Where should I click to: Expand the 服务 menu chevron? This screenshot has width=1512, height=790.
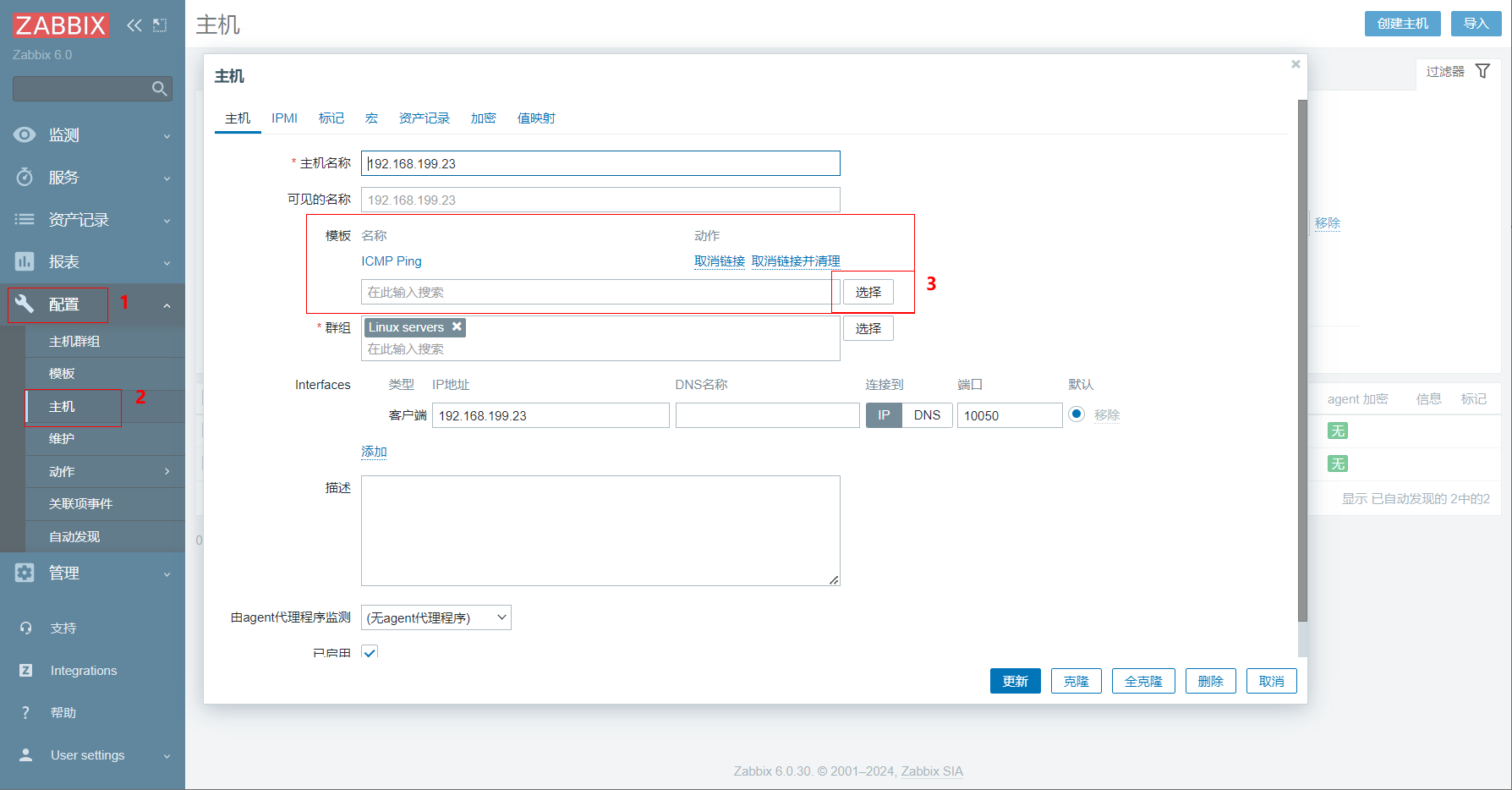point(167,178)
